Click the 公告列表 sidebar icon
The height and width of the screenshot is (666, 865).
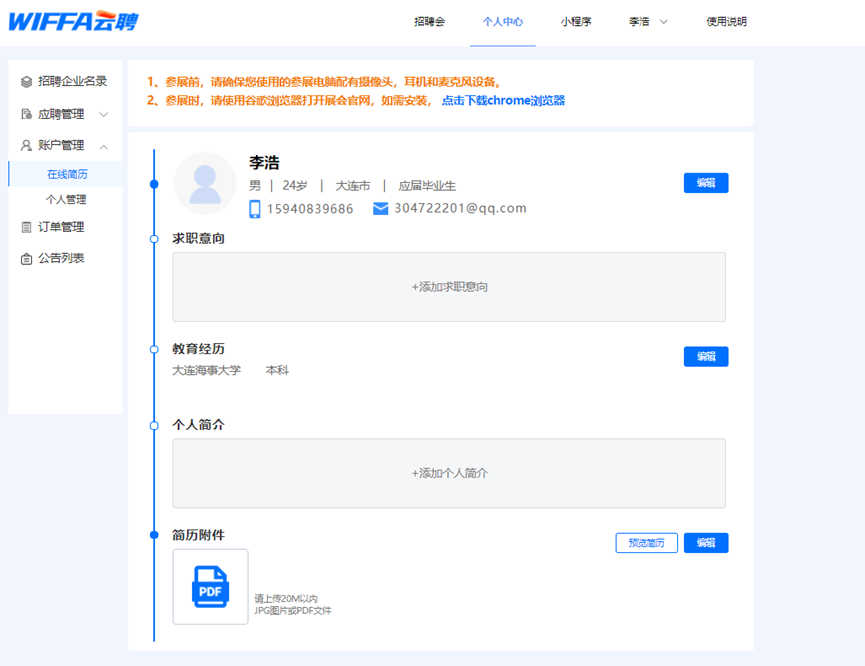click(27, 259)
